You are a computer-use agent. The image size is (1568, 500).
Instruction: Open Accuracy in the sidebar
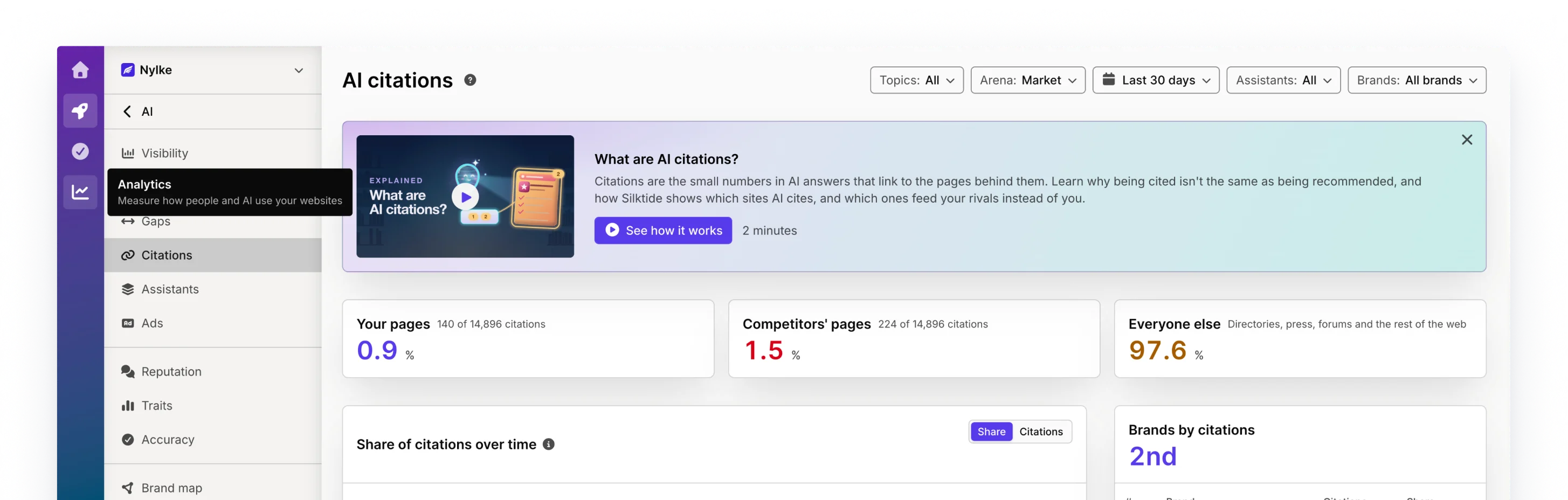click(x=212, y=440)
